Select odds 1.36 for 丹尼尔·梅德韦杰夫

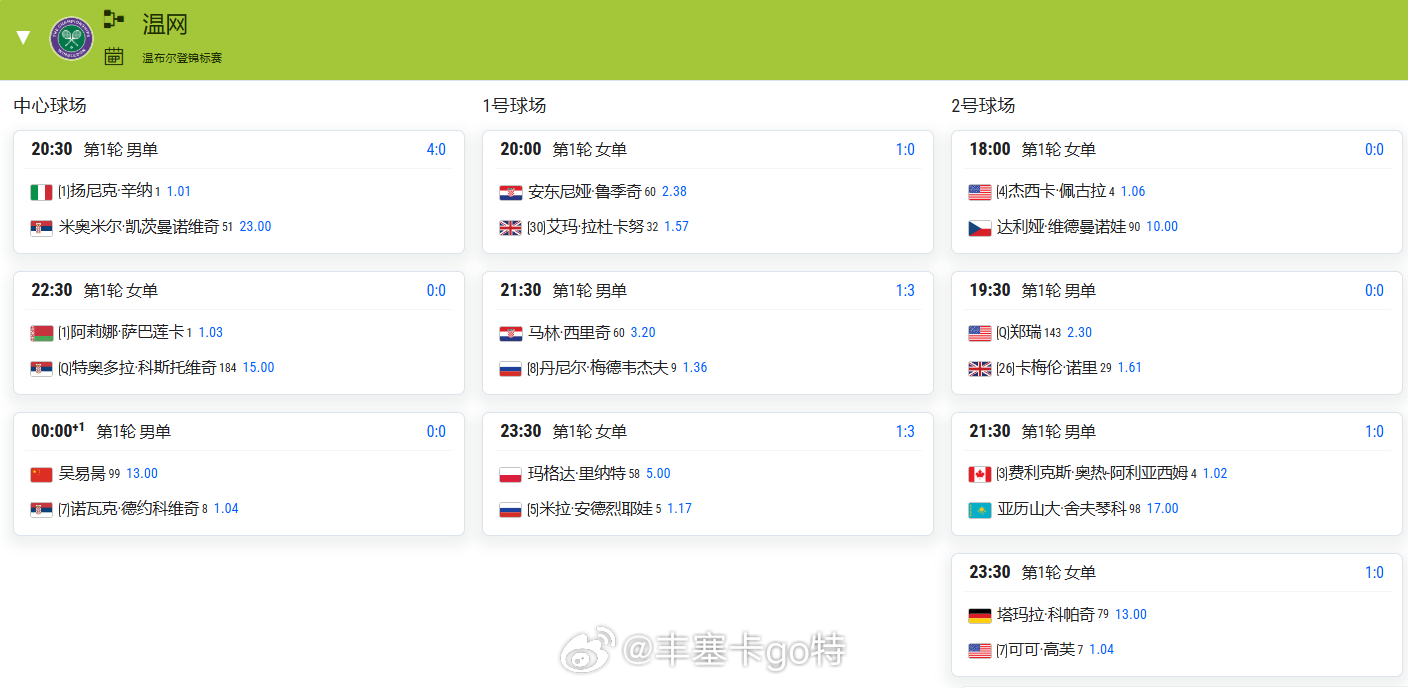tap(696, 367)
